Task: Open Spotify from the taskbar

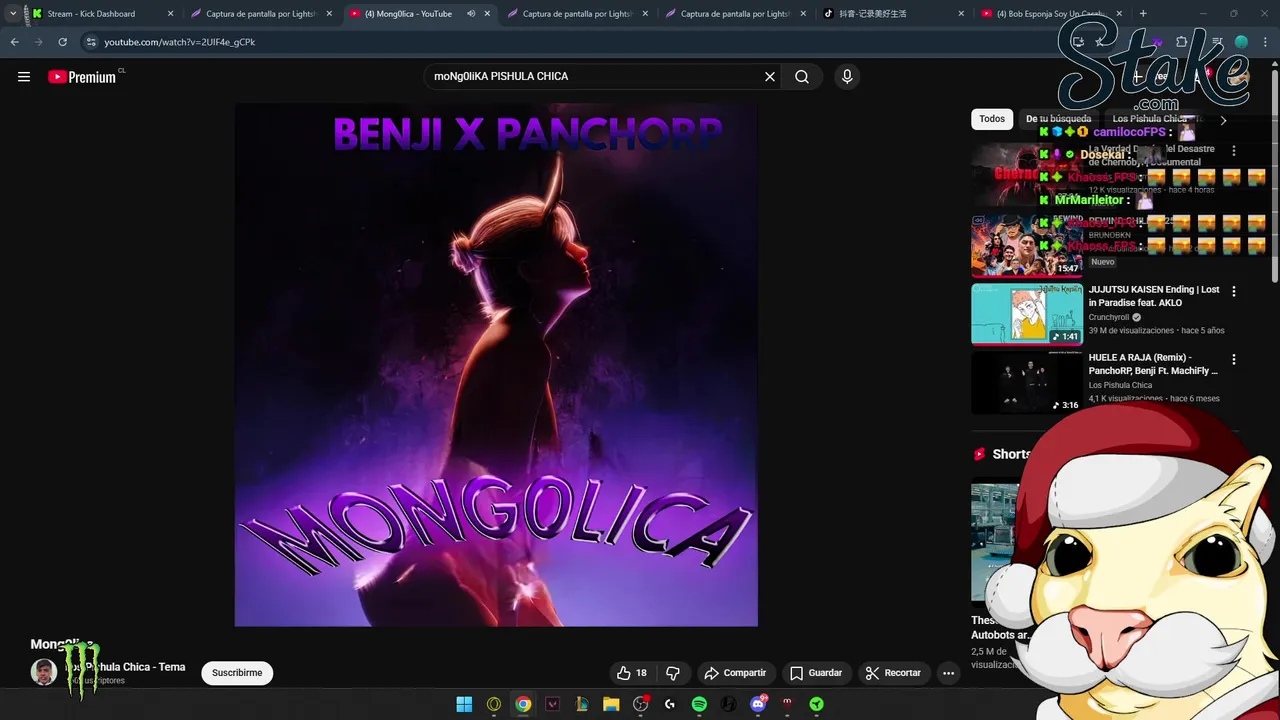Action: pyautogui.click(x=699, y=704)
